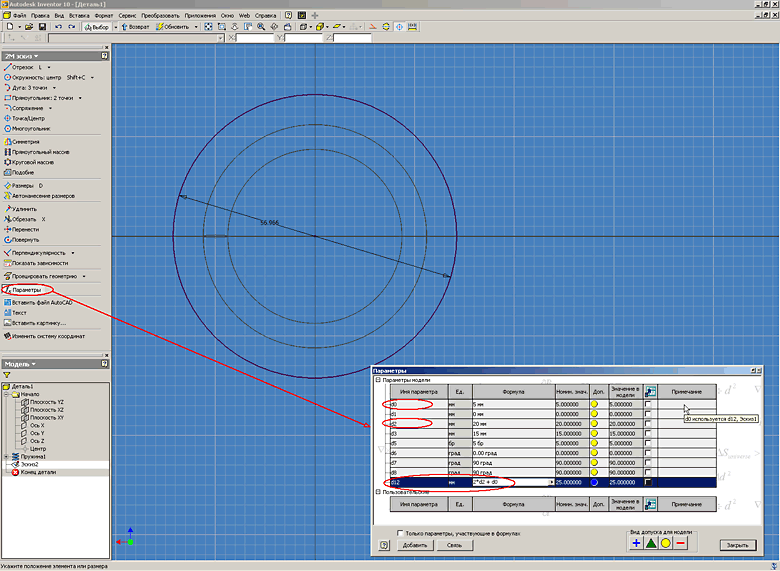Click the Undo arrow in toolbar

pos(59,27)
